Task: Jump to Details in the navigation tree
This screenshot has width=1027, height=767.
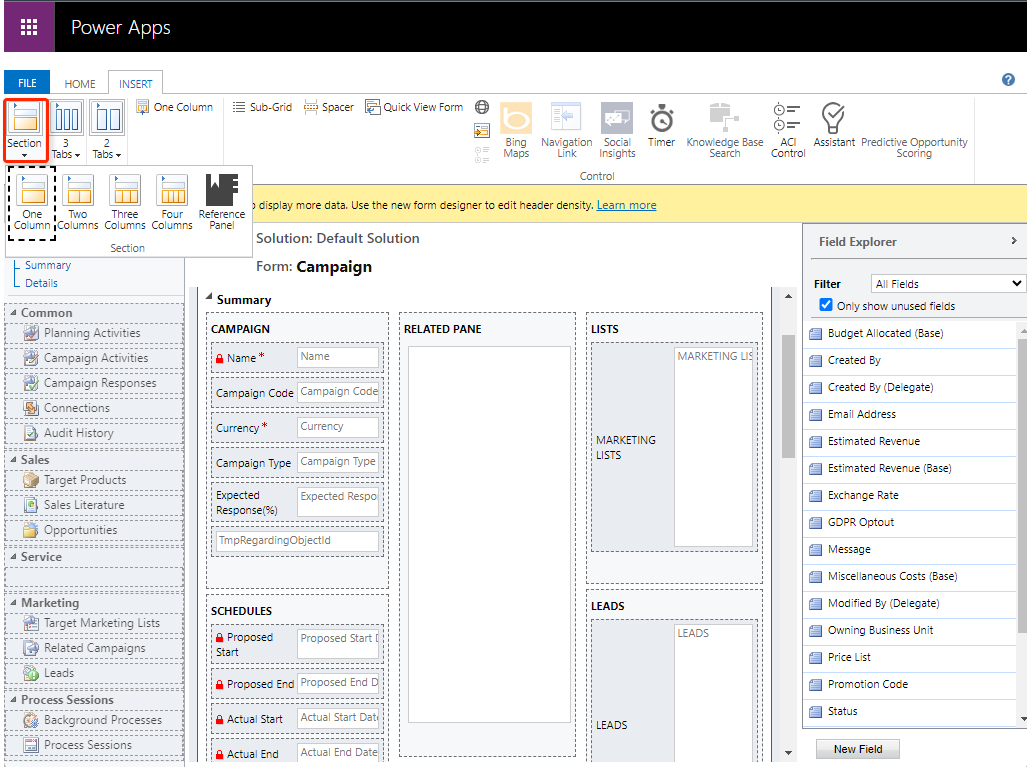Action: 41,283
